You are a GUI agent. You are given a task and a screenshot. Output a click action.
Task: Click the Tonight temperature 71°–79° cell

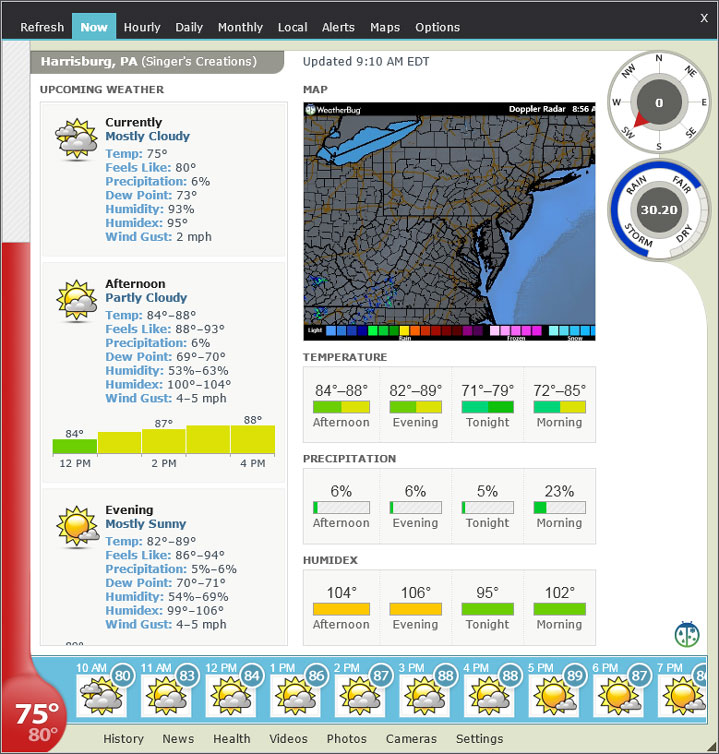[488, 405]
